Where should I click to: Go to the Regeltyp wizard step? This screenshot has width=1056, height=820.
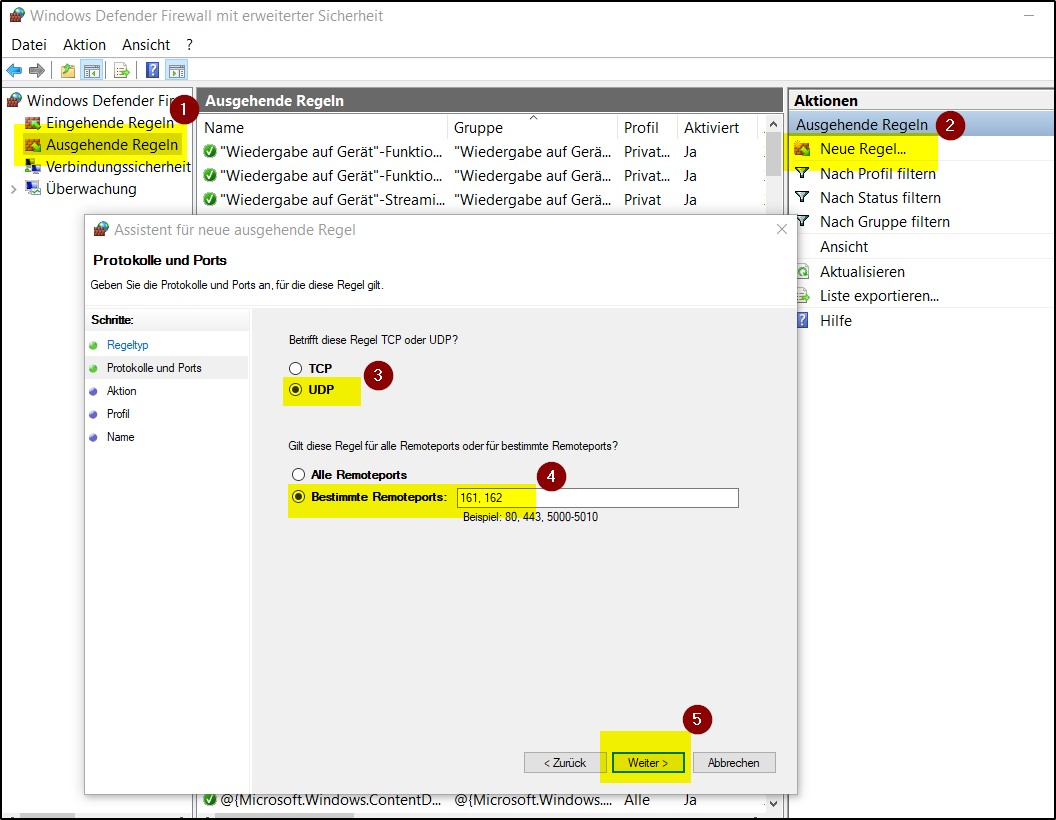pos(127,345)
